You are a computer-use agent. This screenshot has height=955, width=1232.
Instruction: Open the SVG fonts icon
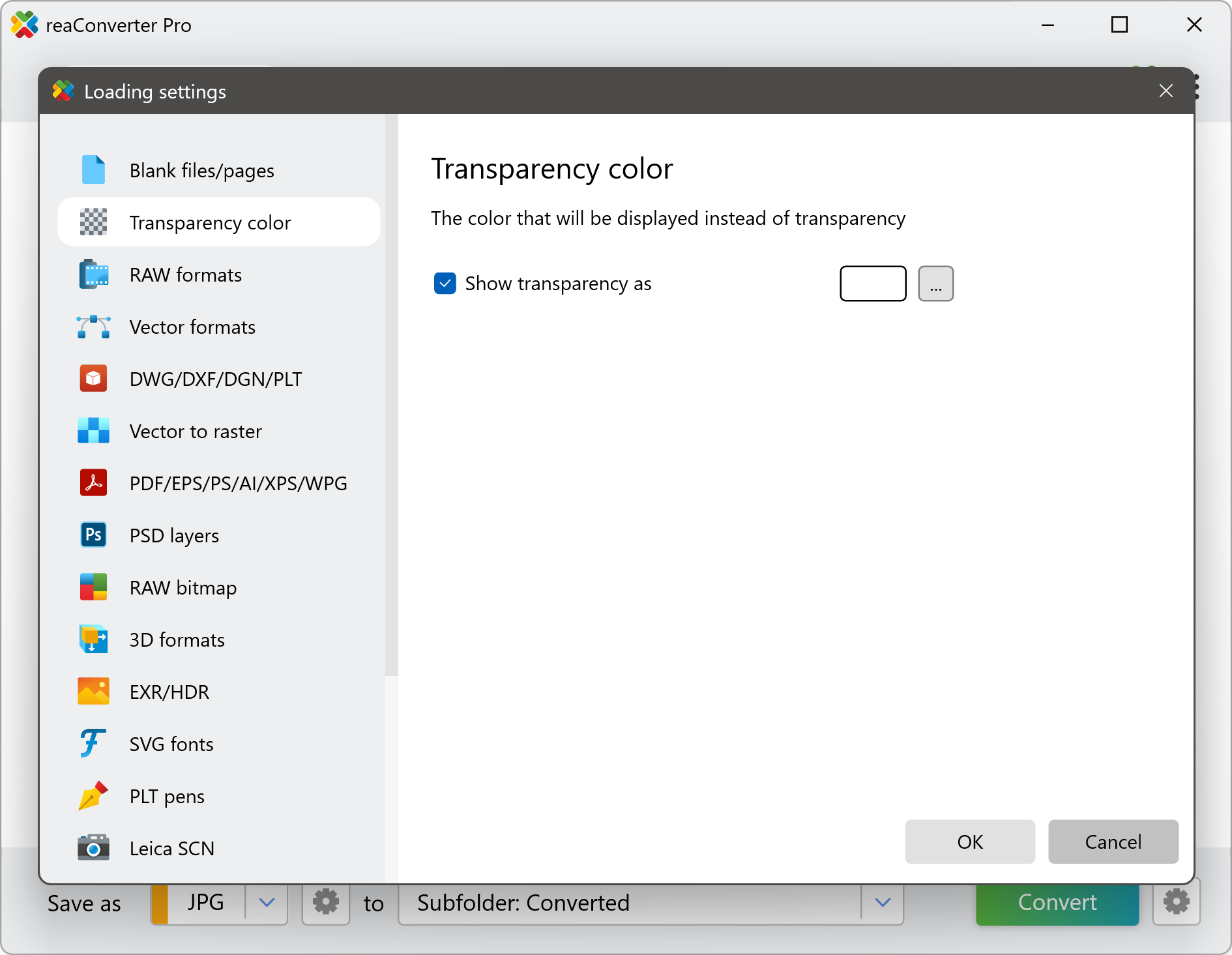[93, 744]
